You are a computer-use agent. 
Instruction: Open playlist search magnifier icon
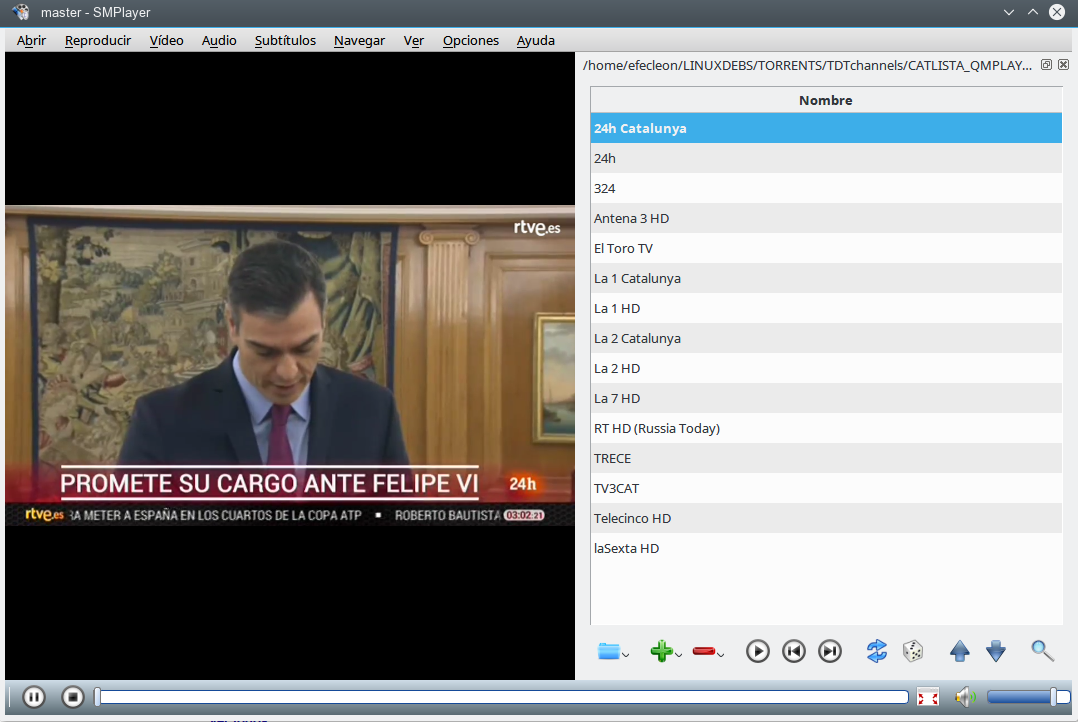coord(1042,650)
